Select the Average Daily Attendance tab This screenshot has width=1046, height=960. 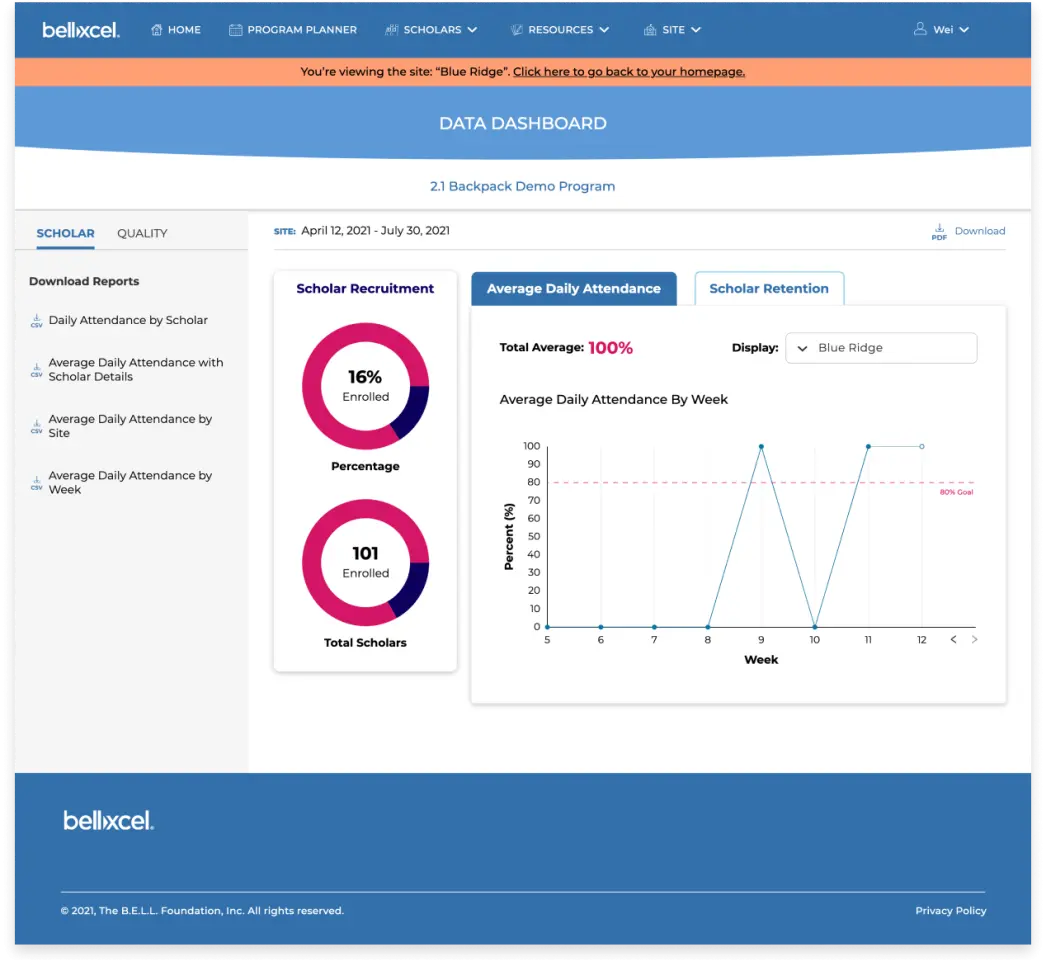(x=573, y=288)
